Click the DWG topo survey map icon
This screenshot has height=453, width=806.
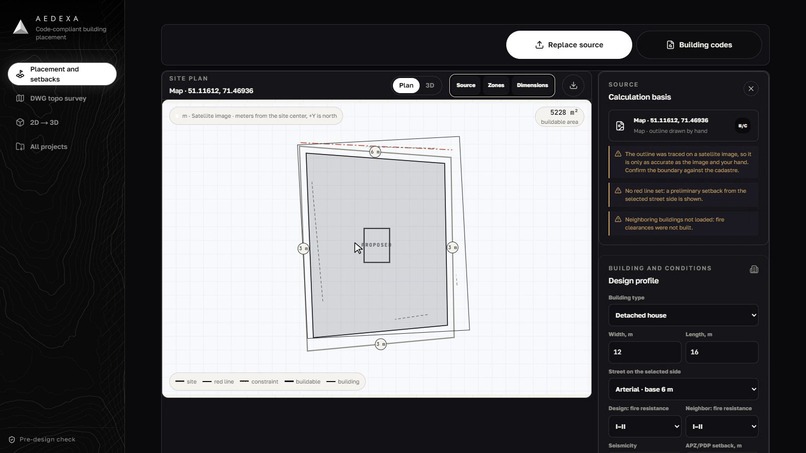20,98
